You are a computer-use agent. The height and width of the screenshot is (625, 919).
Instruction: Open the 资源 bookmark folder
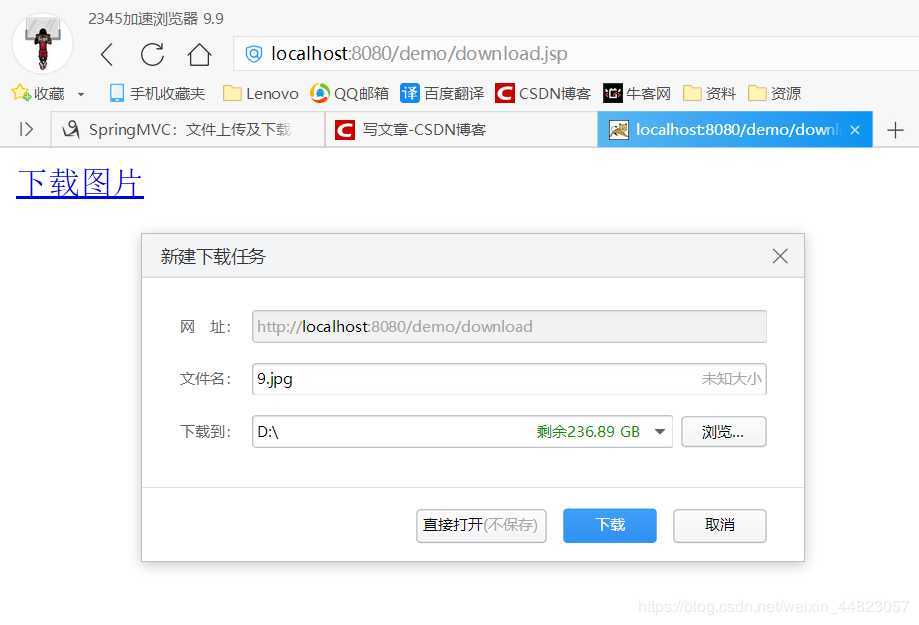[774, 93]
